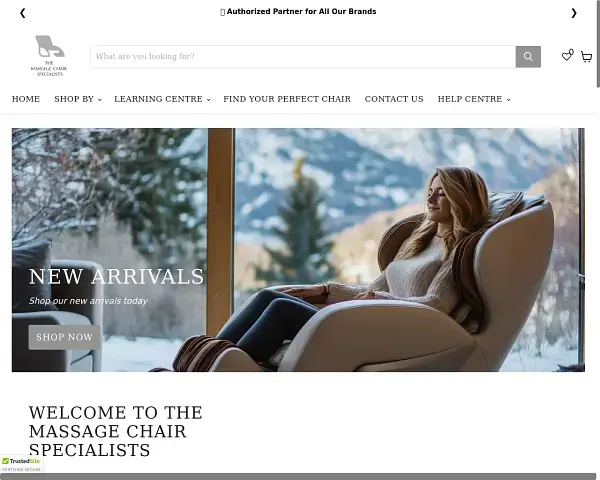Click the announcement bar checkmark icon
Screen dimensions: 600x480
pos(222,12)
